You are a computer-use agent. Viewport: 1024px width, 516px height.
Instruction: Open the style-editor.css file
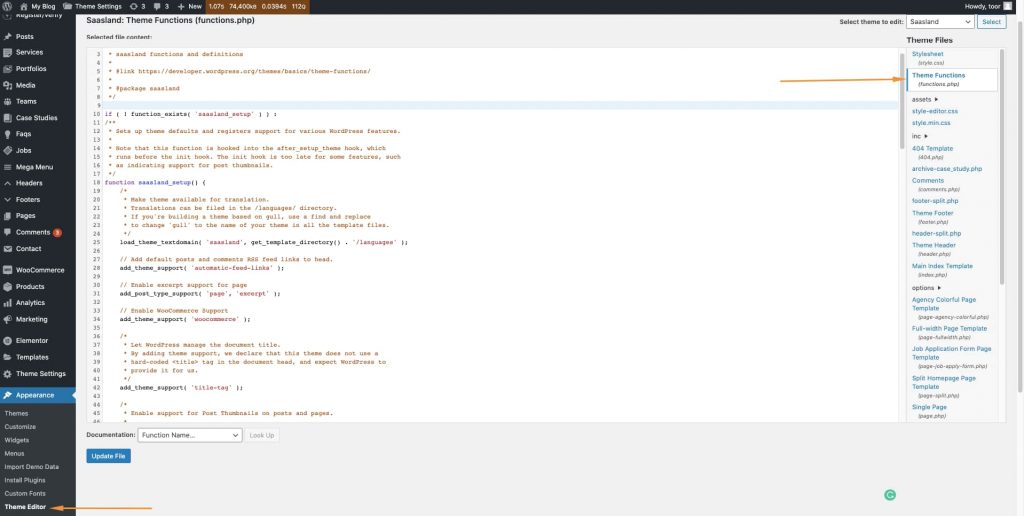(935, 111)
